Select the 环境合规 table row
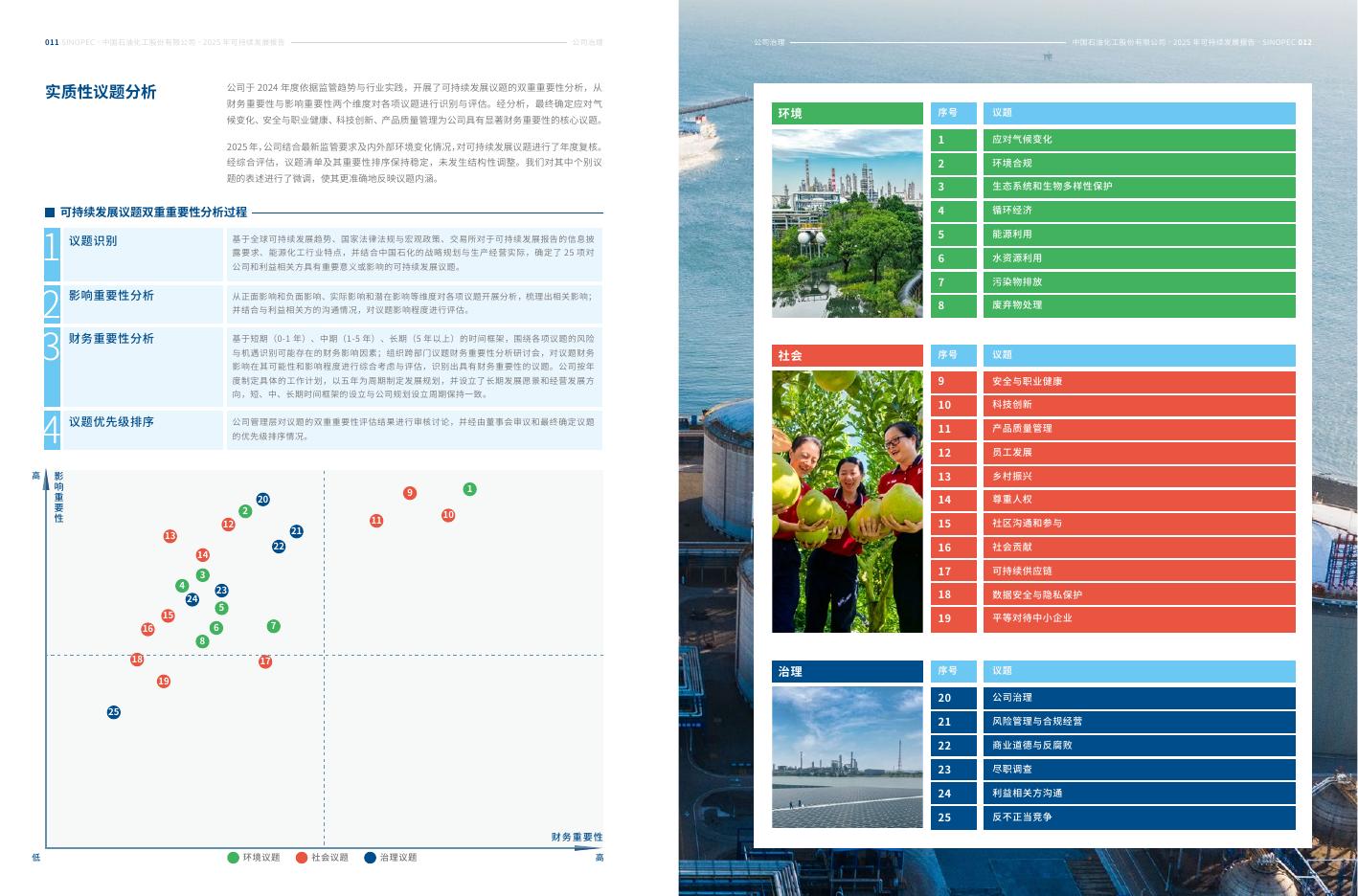The image size is (1358, 896). pyautogui.click(x=1113, y=164)
